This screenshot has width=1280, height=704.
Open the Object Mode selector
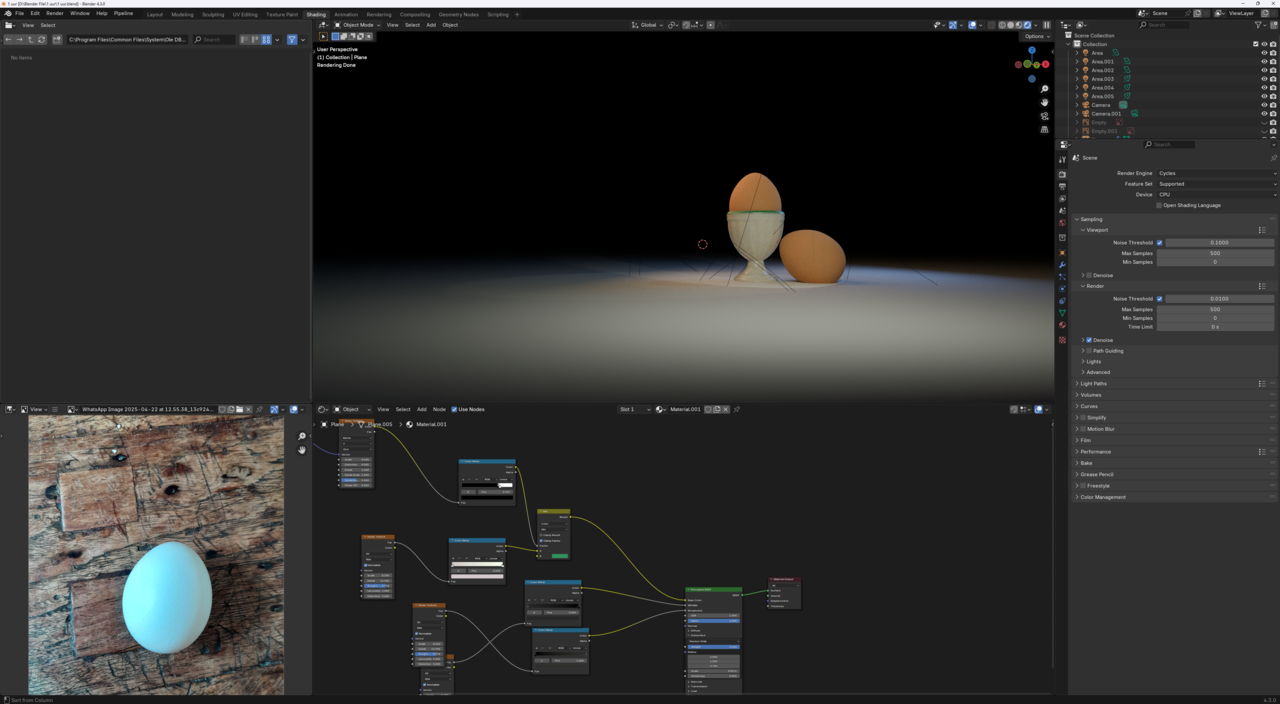(x=357, y=25)
